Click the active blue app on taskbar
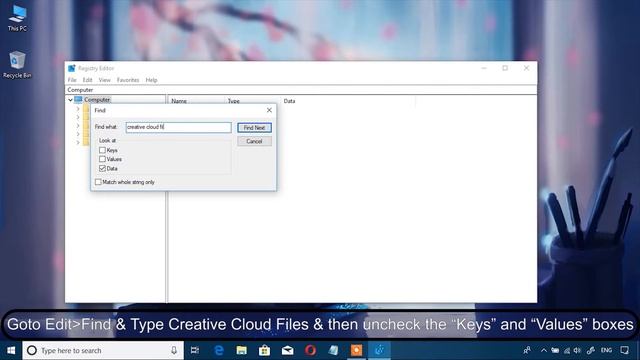 [379, 350]
